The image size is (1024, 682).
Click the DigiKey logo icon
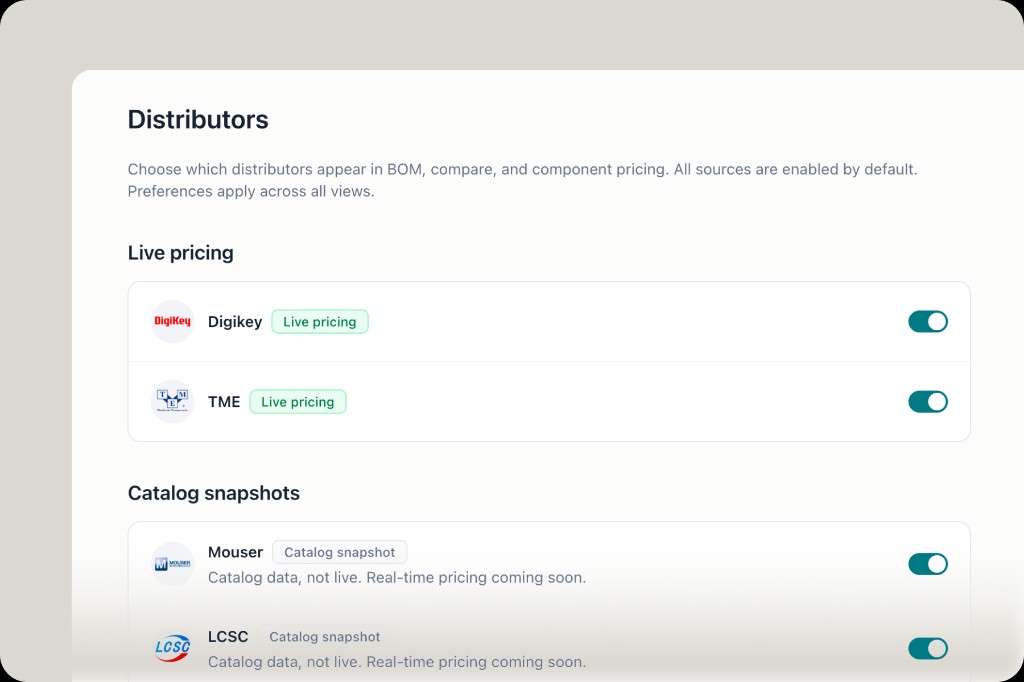pos(172,321)
